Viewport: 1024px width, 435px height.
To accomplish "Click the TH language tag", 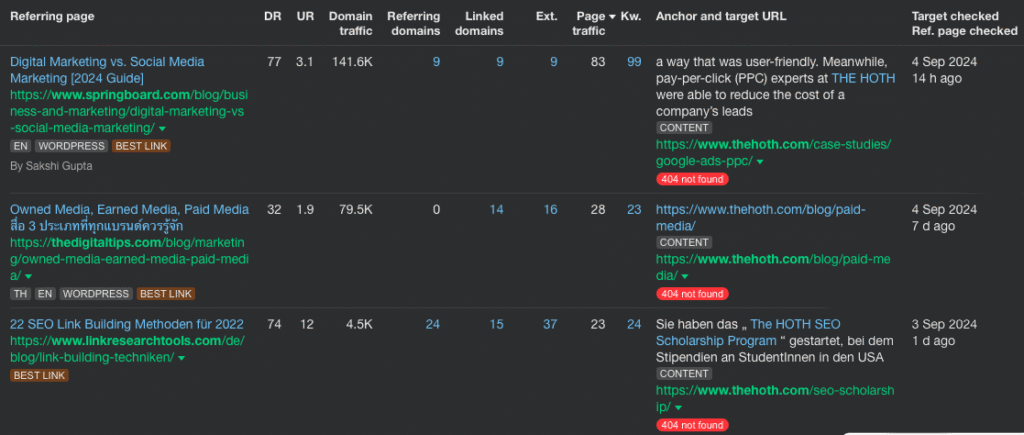I will 20,294.
